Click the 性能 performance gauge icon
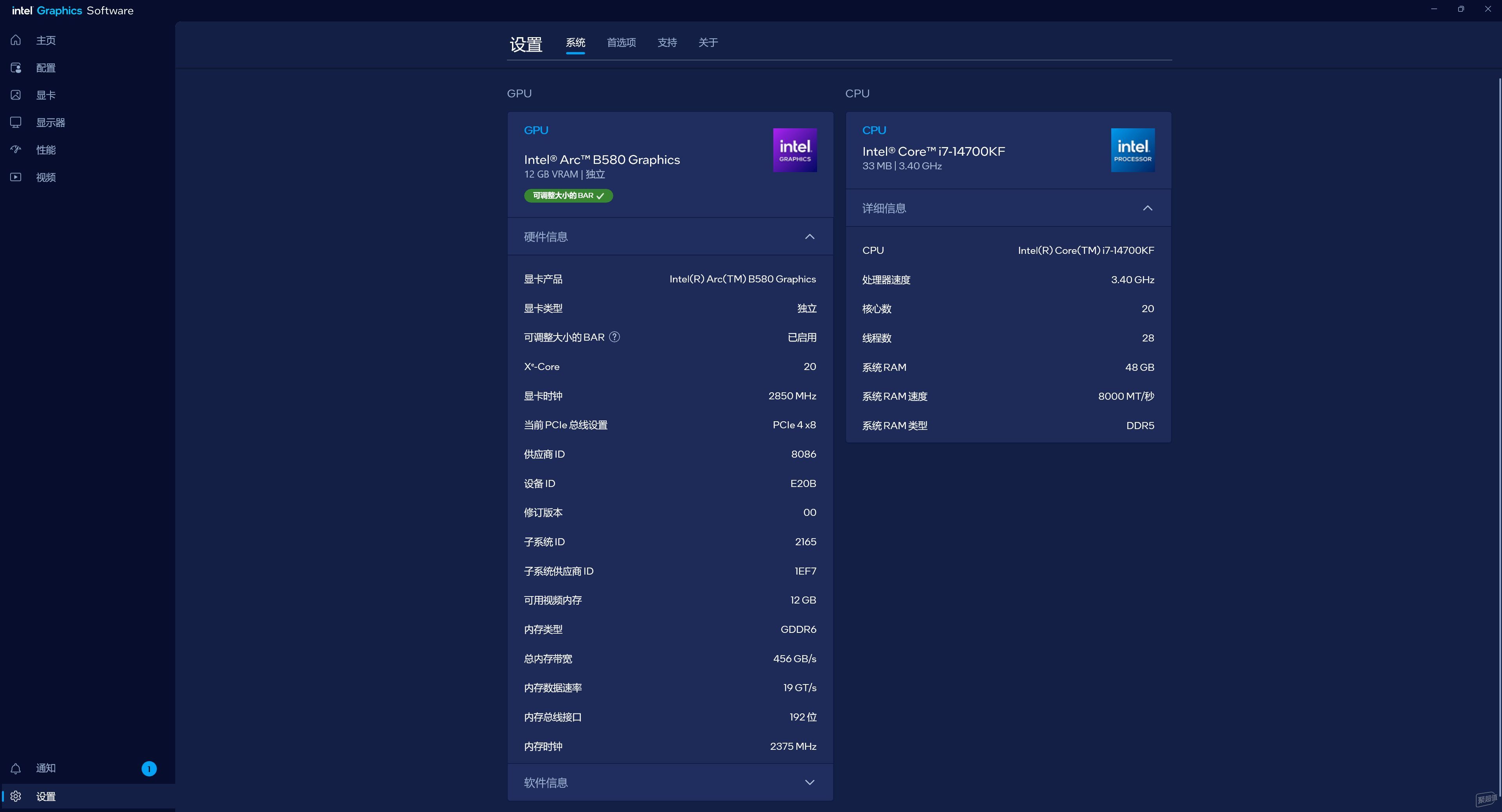This screenshot has height=812, width=1502. click(16, 150)
